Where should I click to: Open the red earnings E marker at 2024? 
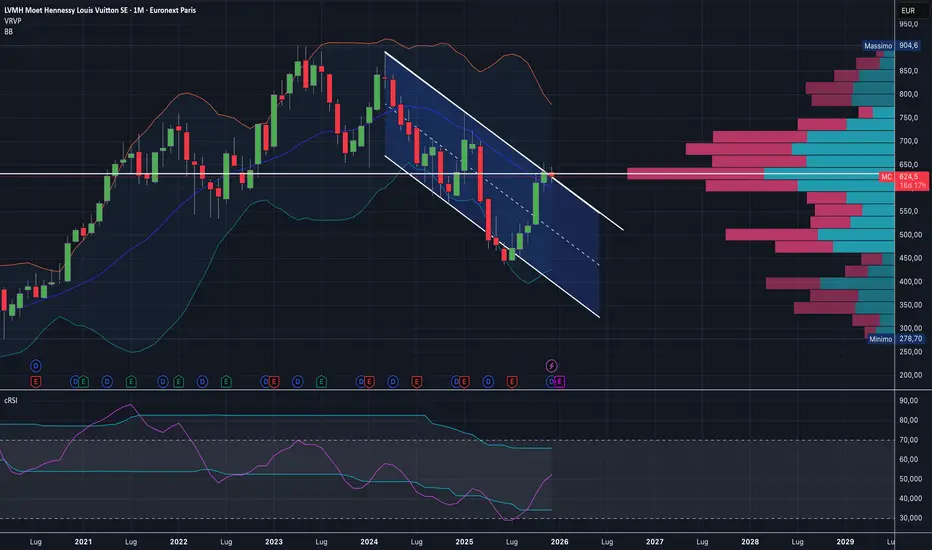tap(369, 382)
